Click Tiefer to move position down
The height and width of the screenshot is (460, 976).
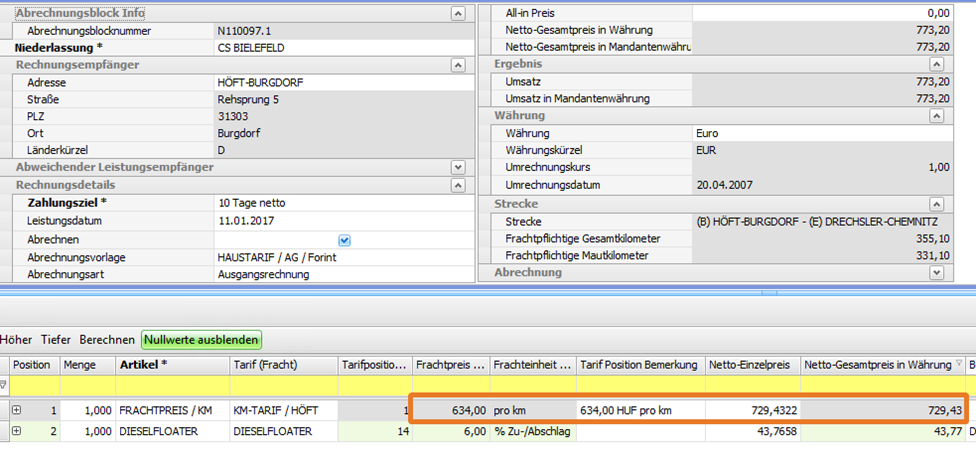(56, 340)
